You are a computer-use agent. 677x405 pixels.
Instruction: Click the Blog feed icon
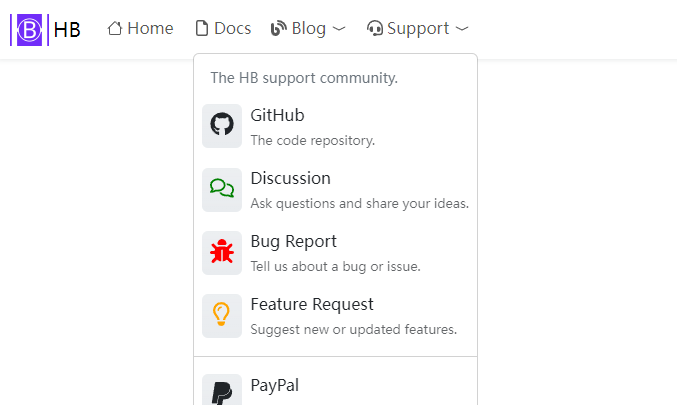[279, 29]
